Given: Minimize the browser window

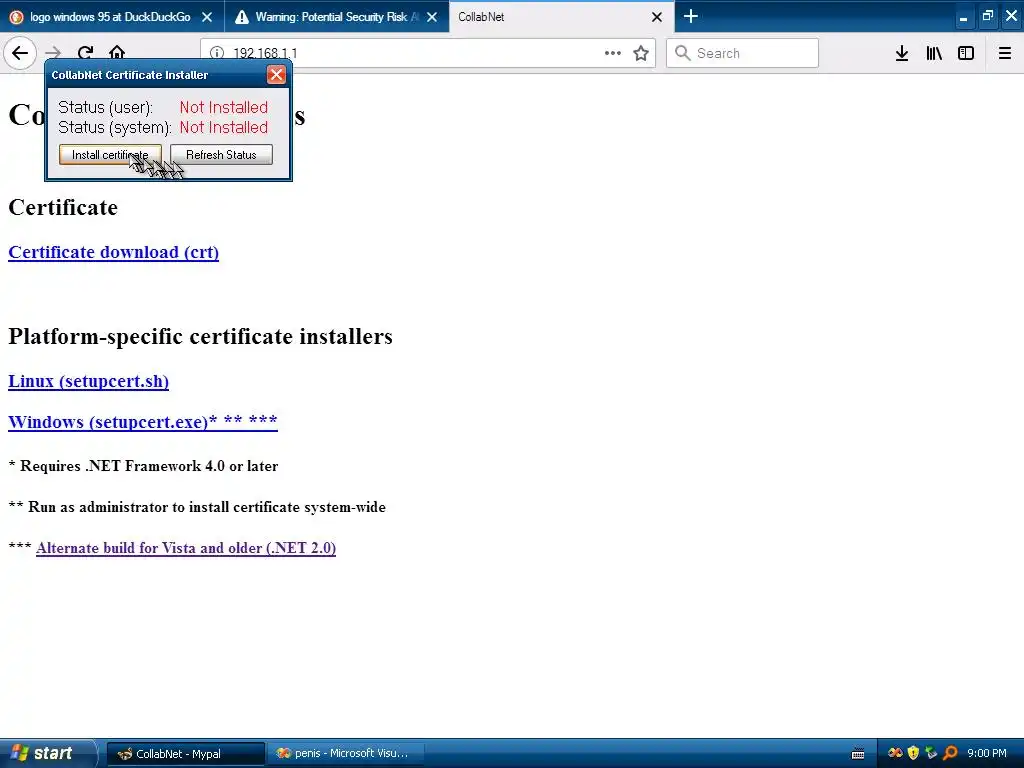Looking at the screenshot, I should tap(963, 17).
